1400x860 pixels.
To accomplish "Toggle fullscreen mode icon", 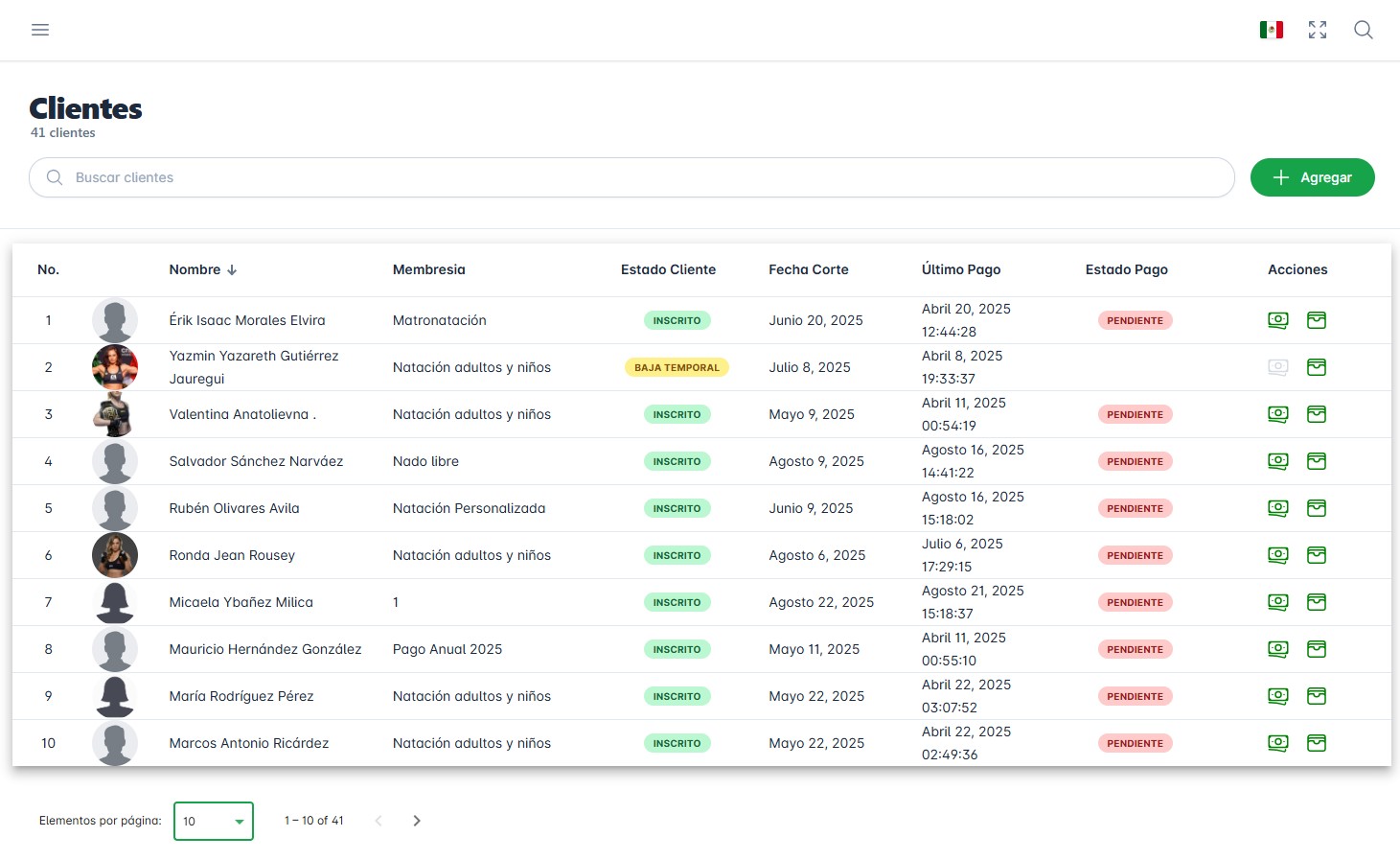I will click(x=1318, y=30).
